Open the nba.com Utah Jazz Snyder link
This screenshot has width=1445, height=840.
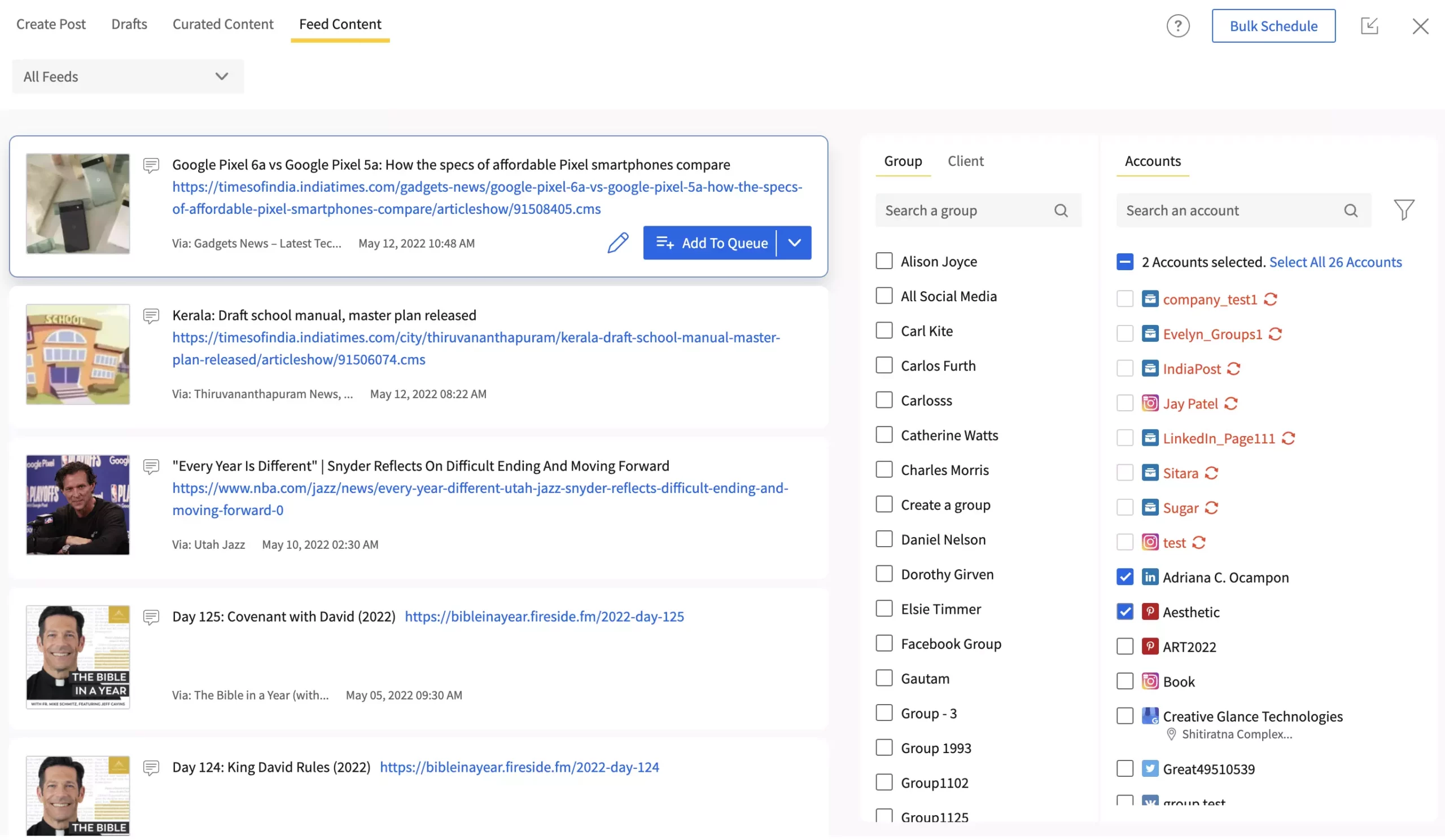480,499
